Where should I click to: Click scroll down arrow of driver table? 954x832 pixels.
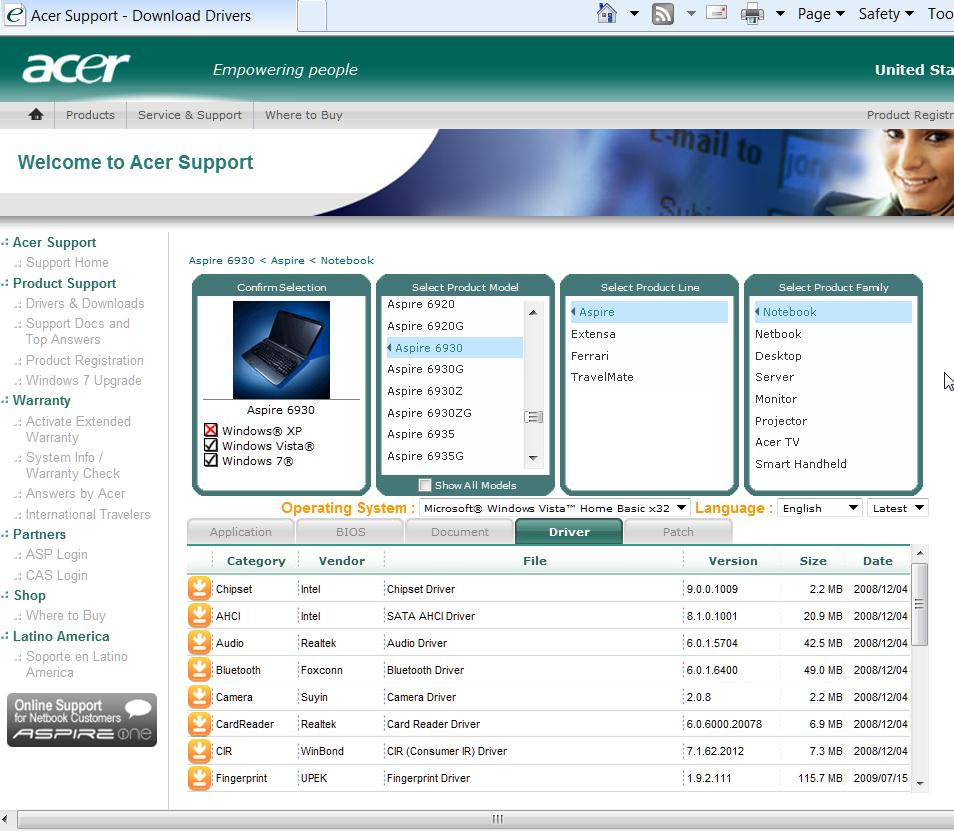[x=919, y=784]
